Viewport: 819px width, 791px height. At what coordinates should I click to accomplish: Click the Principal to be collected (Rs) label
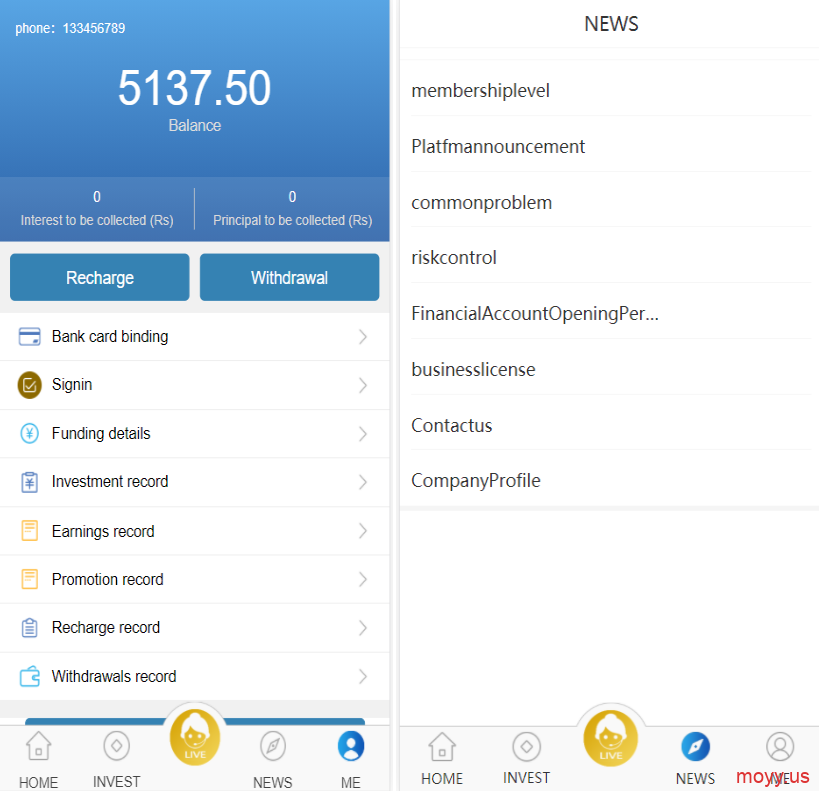(x=292, y=220)
